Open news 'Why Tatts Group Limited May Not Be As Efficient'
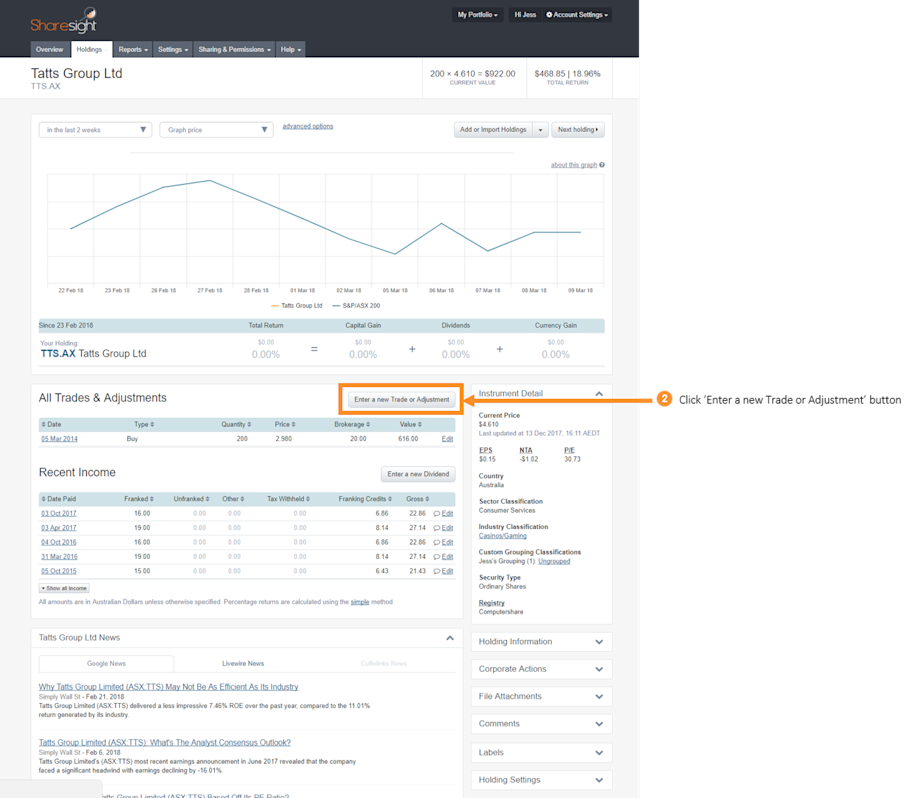The image size is (917, 798). (168, 687)
